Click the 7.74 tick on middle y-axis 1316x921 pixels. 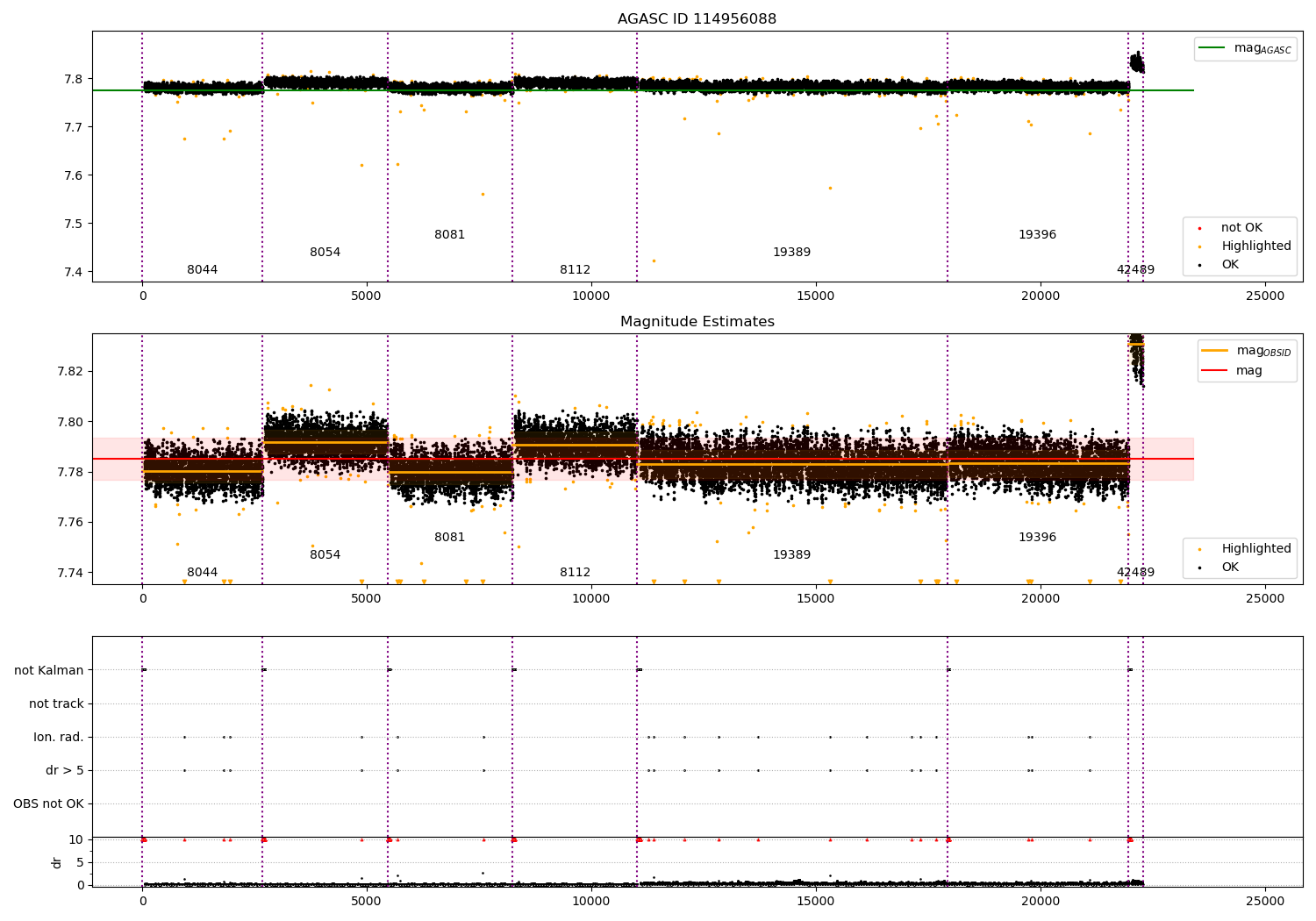point(71,573)
